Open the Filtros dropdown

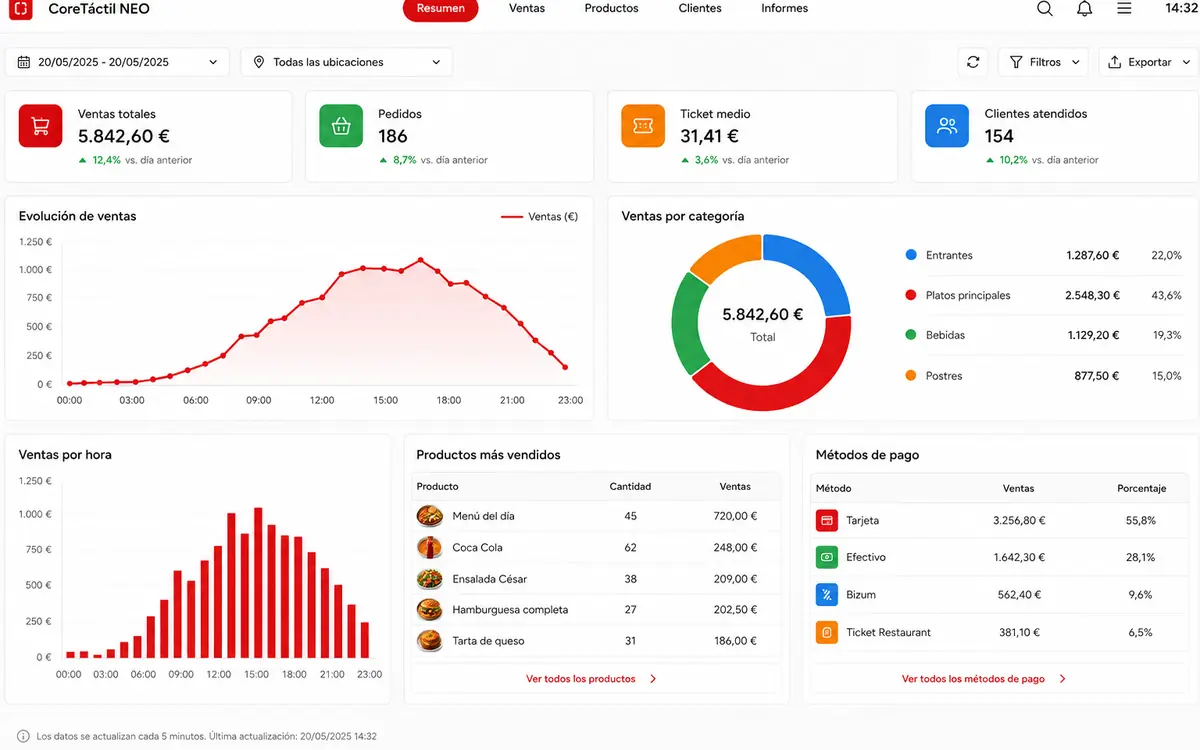[x=1044, y=62]
